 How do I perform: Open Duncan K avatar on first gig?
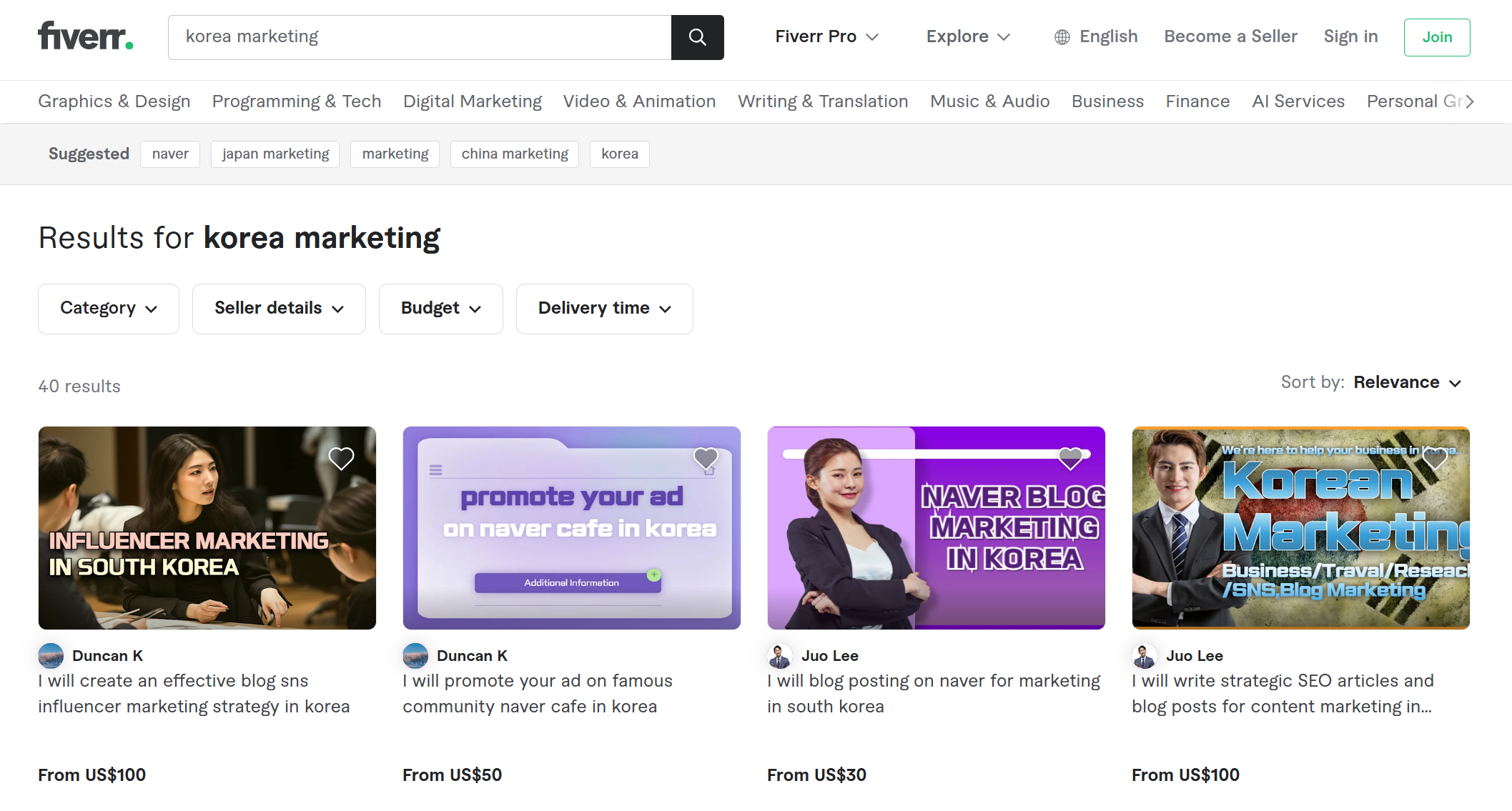[51, 655]
